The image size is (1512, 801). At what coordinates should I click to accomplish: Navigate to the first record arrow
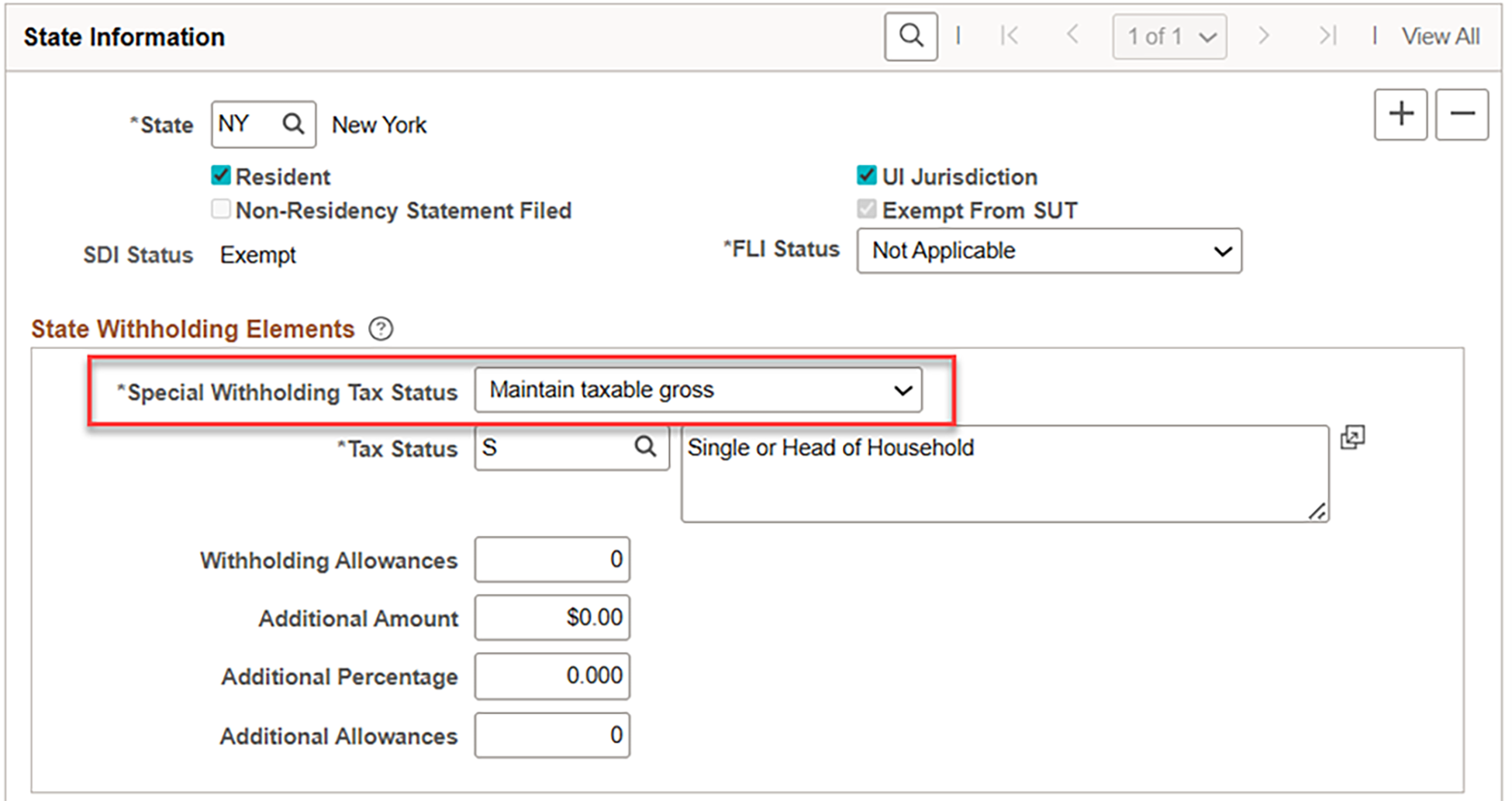pyautogui.click(x=1010, y=36)
